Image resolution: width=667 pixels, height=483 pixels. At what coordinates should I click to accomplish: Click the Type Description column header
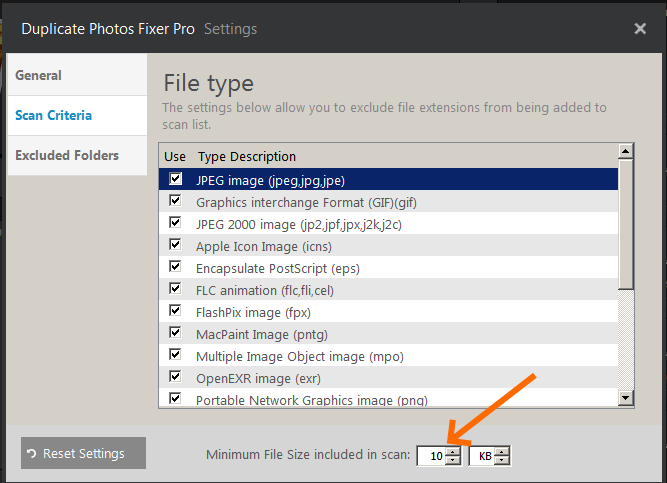point(247,157)
